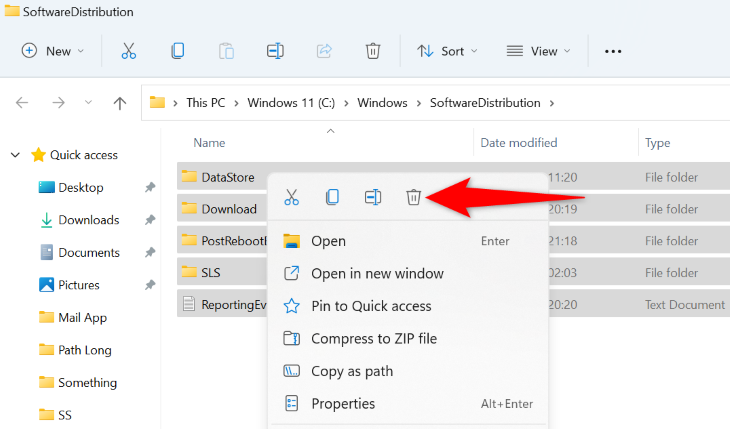730x429 pixels.
Task: Select Open in the context menu
Action: 408,241
